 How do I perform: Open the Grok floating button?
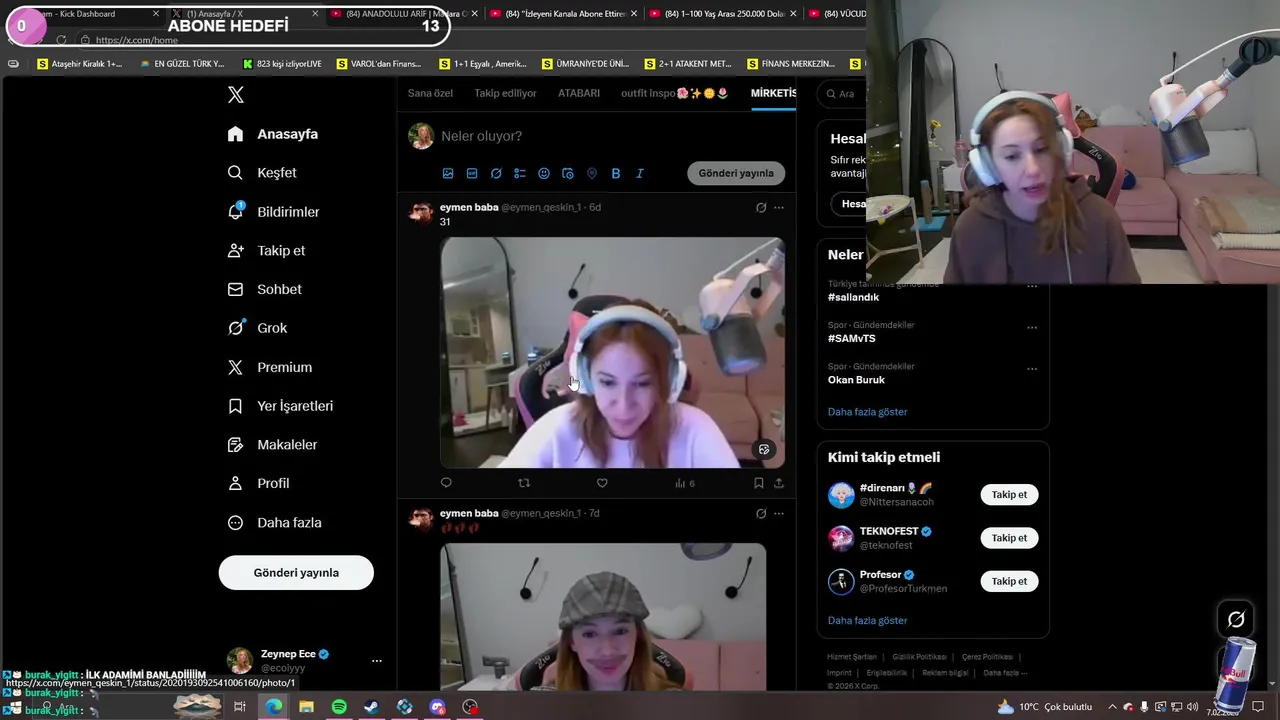1236,619
